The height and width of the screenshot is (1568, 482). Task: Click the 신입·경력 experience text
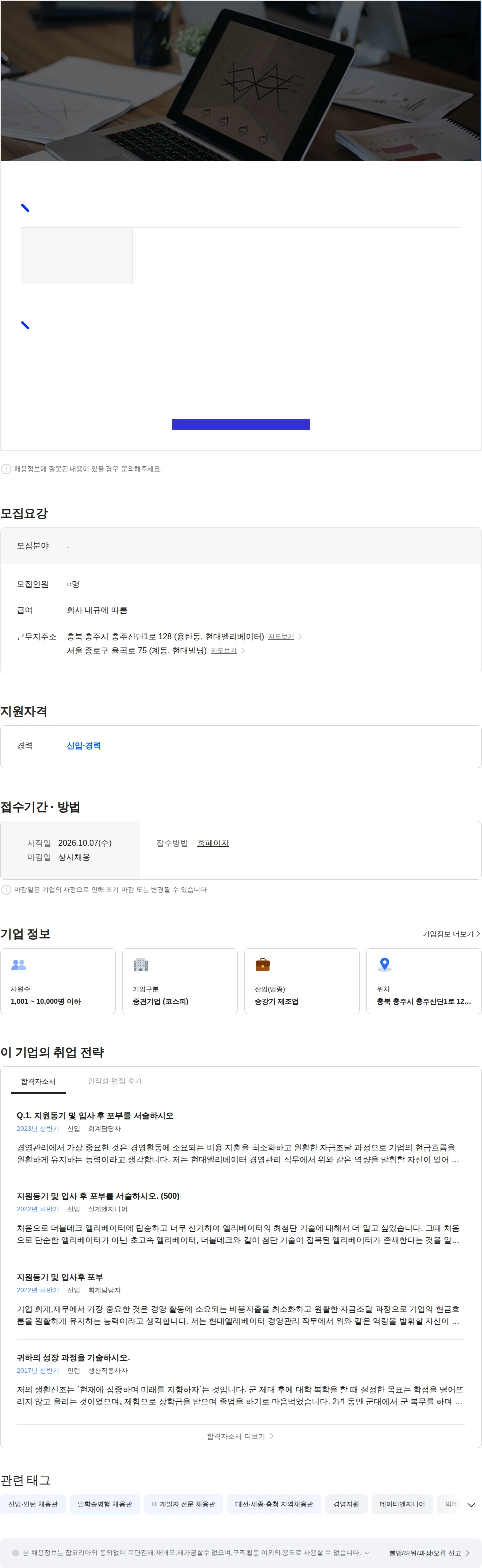(x=84, y=746)
